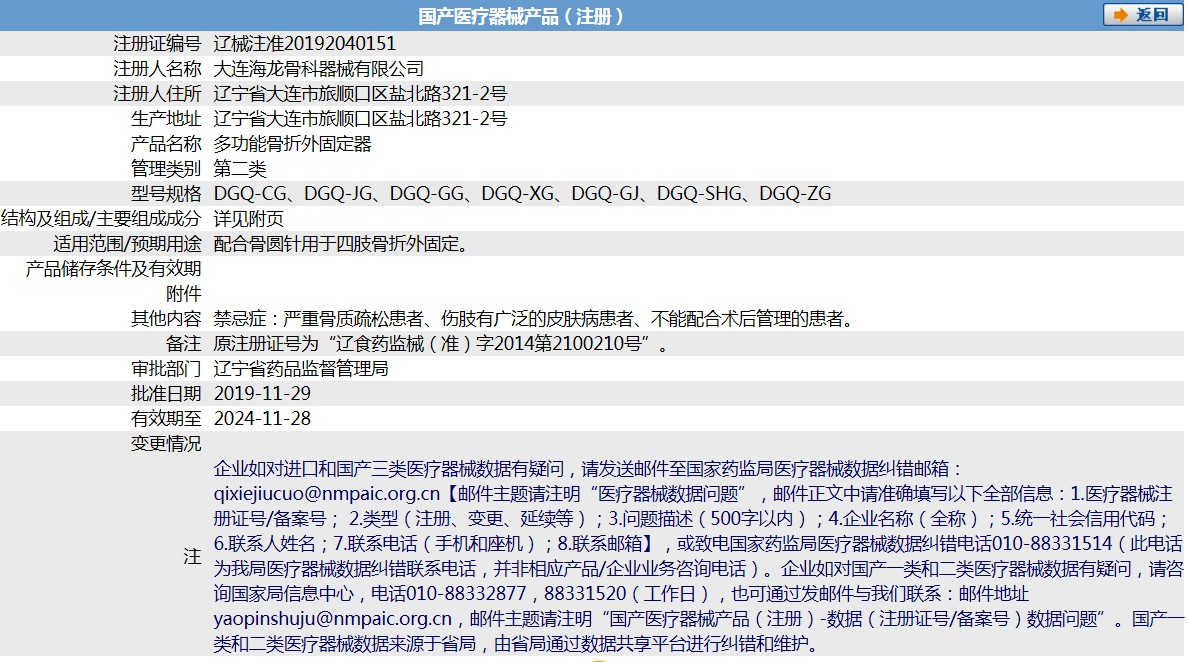Select approving department 辽宁省药品监督管理局
Screen dimensions: 1188x662
coord(301,369)
